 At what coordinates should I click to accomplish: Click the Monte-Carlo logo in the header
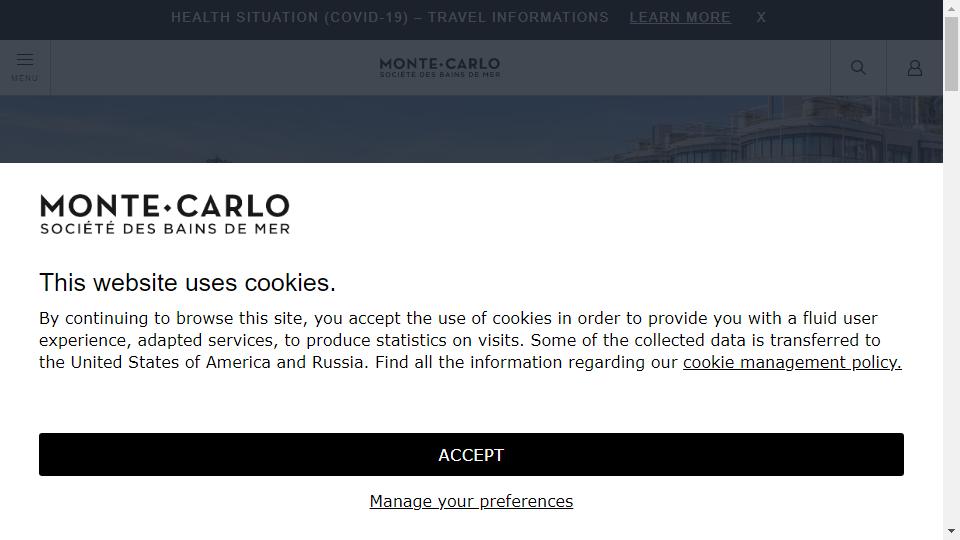440,67
